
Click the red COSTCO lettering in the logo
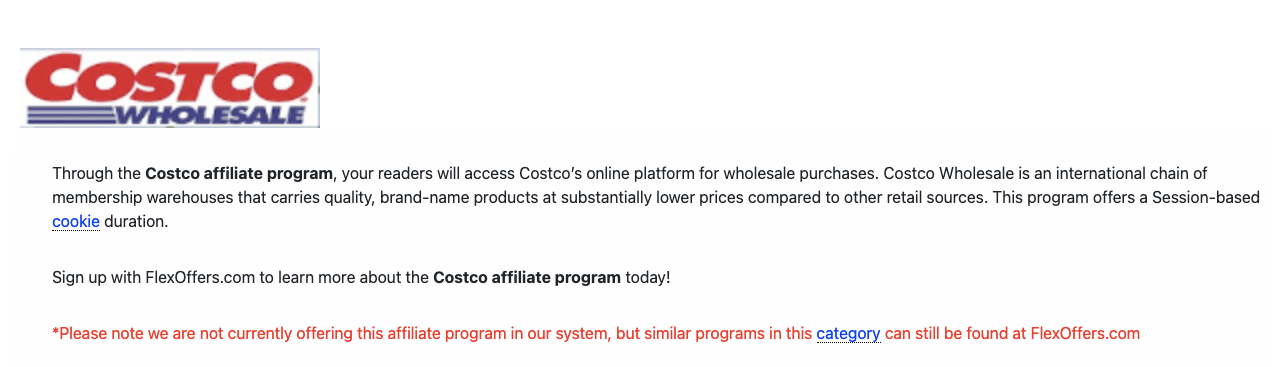click(x=168, y=79)
